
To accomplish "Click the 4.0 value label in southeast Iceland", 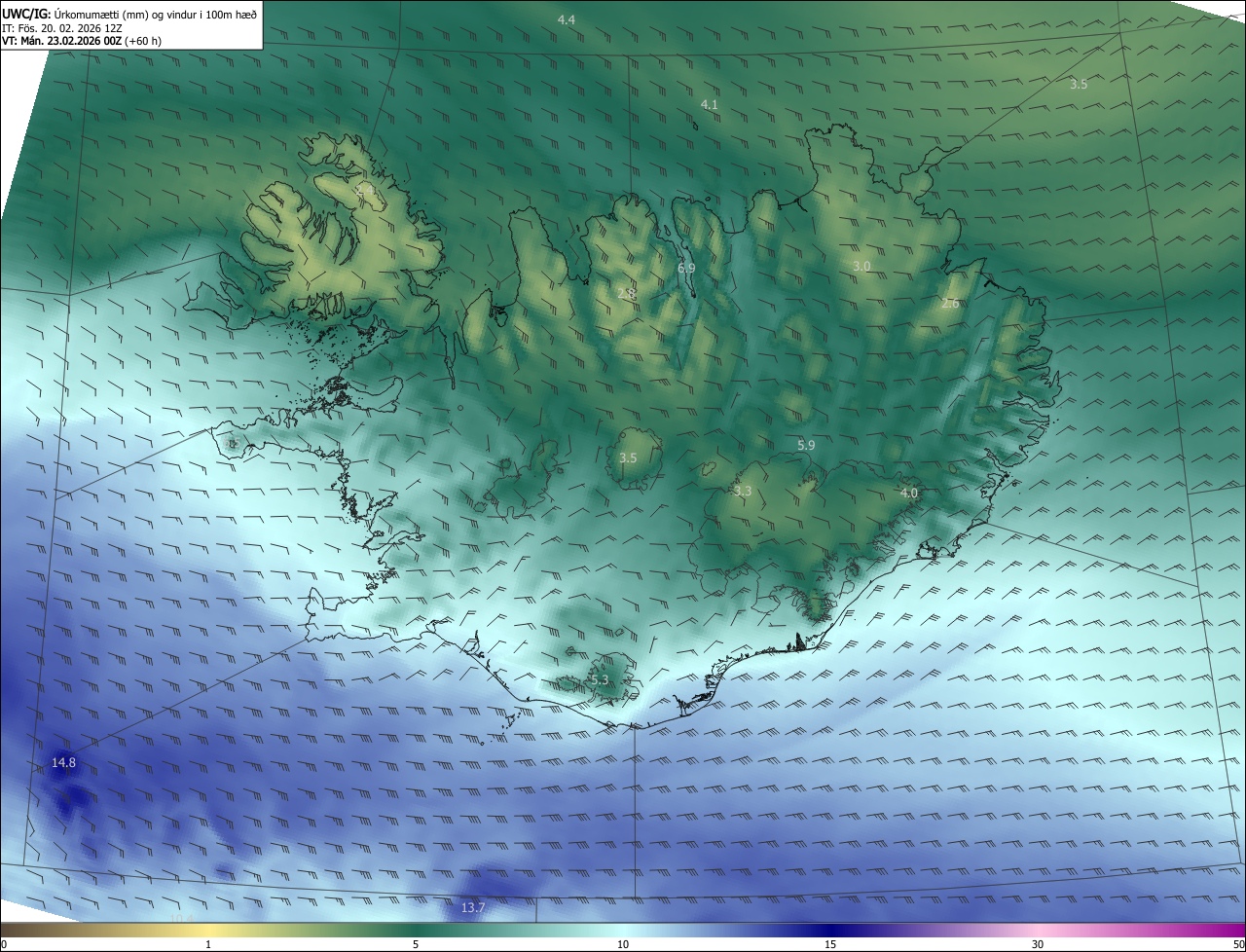I will click(908, 494).
